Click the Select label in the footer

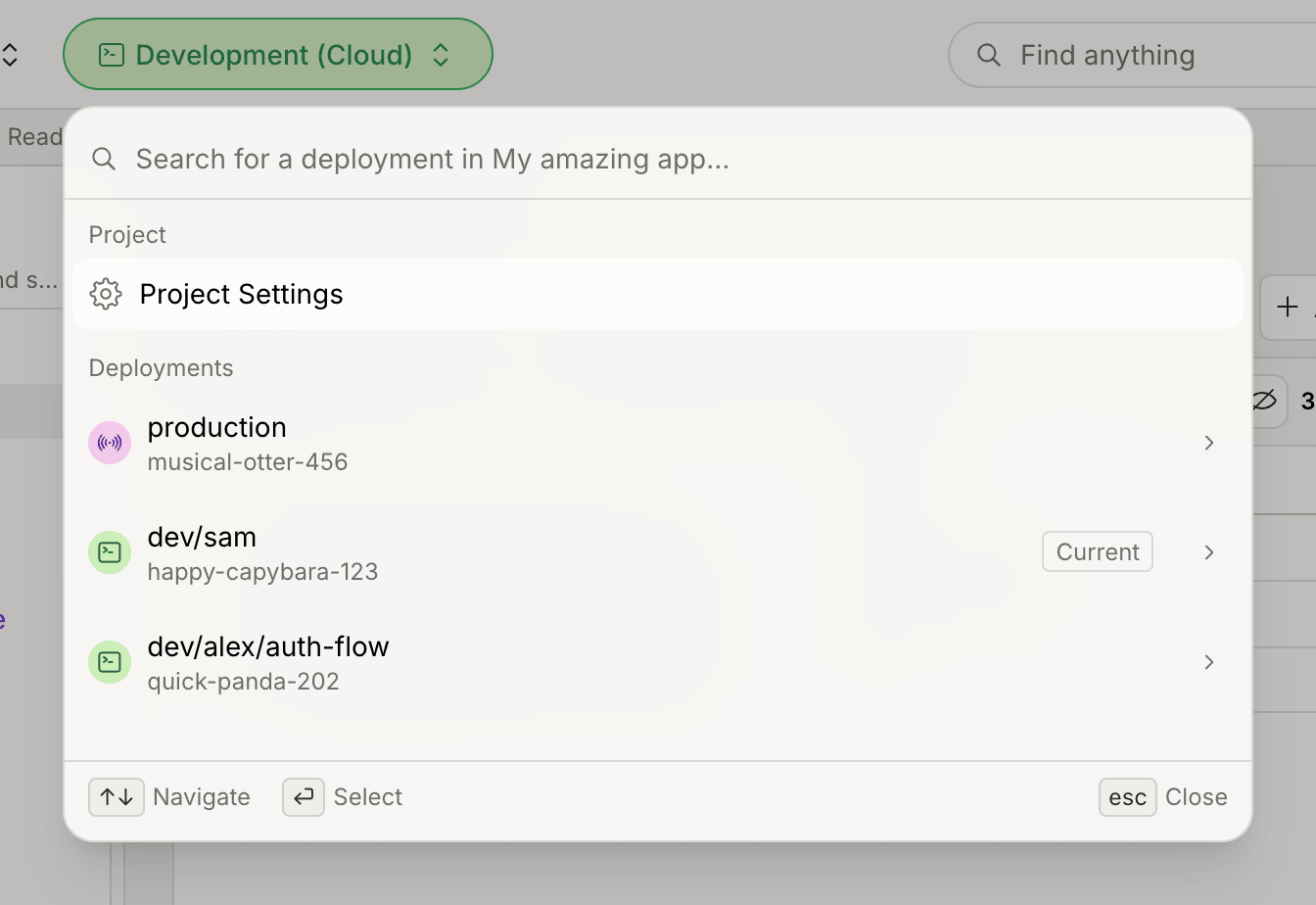(x=368, y=797)
